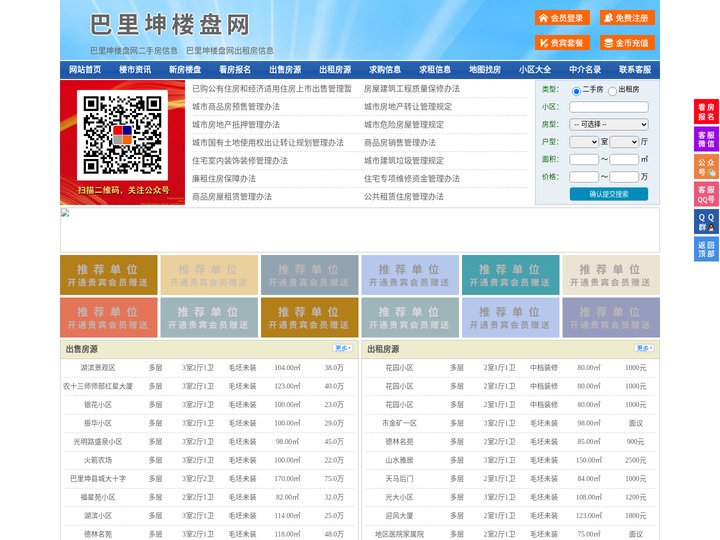This screenshot has width=720, height=540.
Task: Open article 城市房地产抵押管理办法
Action: [x=236, y=124]
